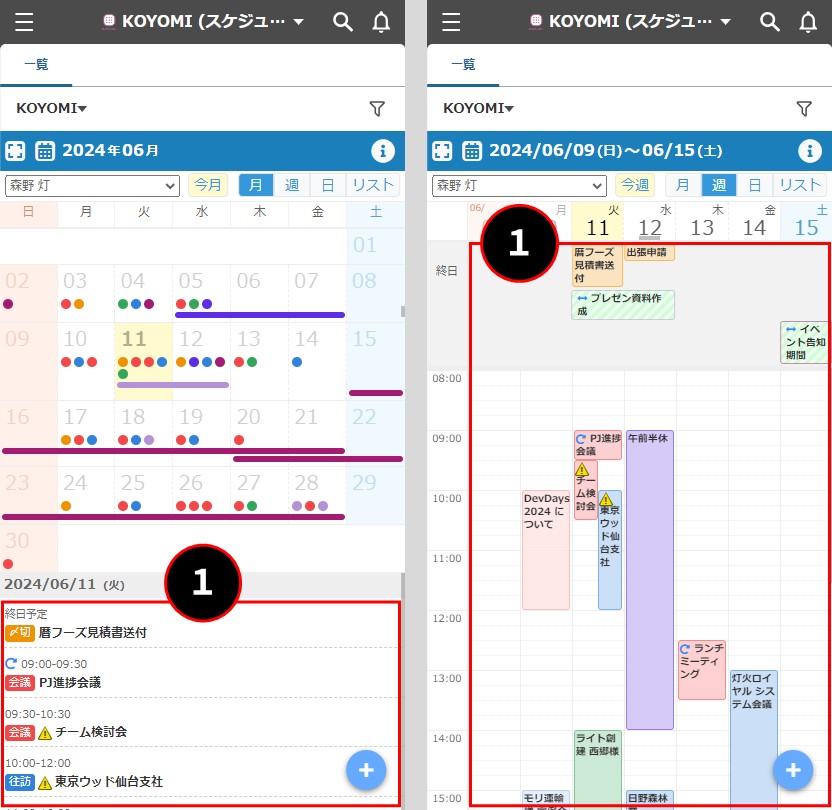Click the filter funnel icon in the week-view panel
This screenshot has width=832, height=810.
pos(803,109)
